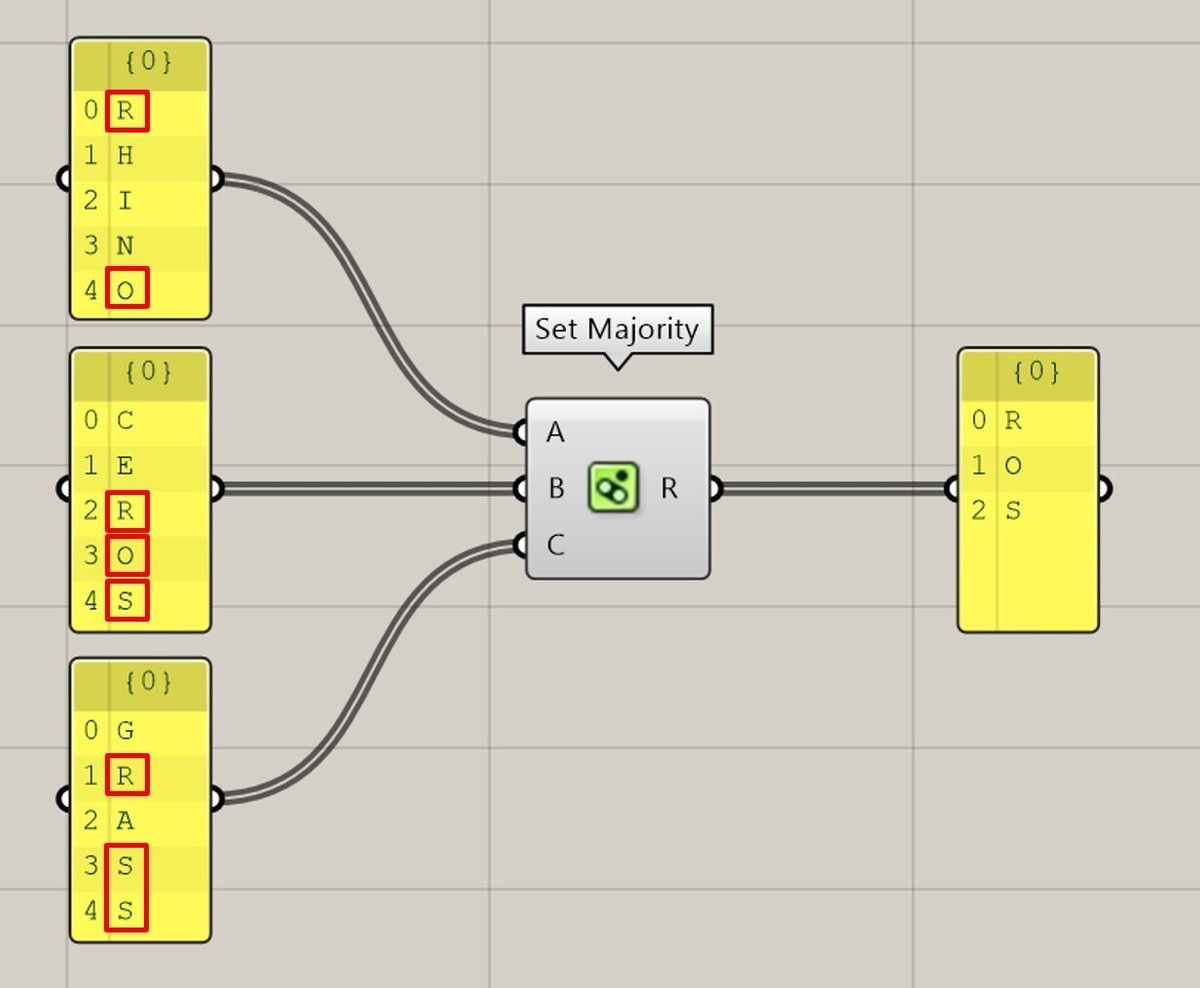Click row 2 'A' in the bottom panel
This screenshot has width=1200, height=988.
(140, 821)
